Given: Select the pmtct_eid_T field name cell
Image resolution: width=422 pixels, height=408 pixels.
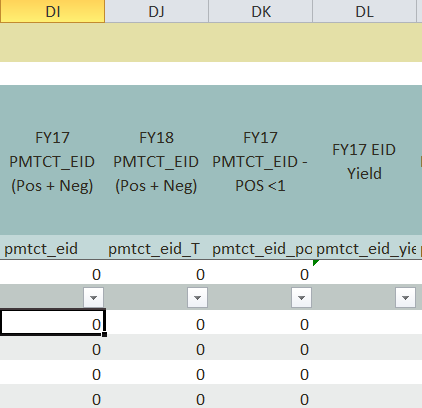Looking at the screenshot, I should click(x=156, y=248).
